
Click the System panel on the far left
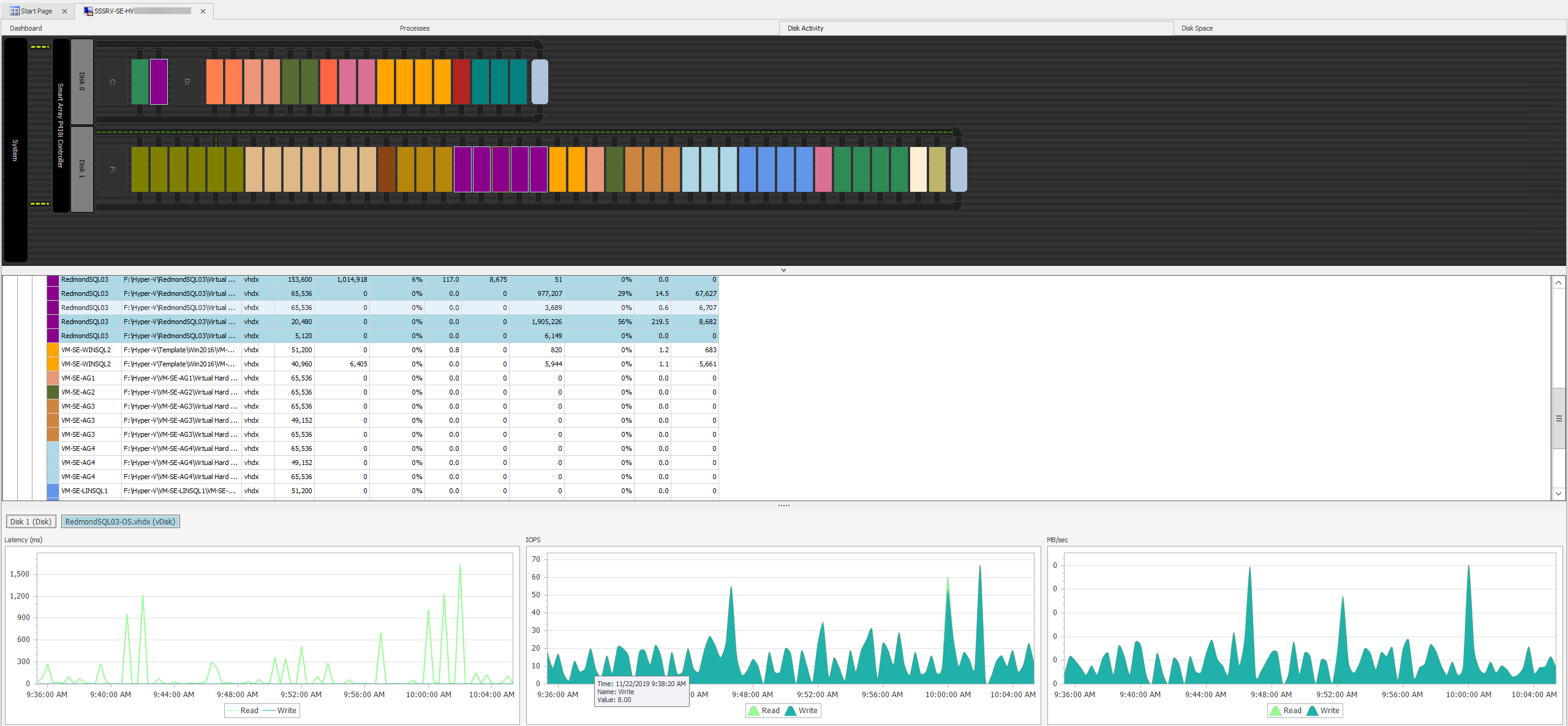(x=13, y=147)
